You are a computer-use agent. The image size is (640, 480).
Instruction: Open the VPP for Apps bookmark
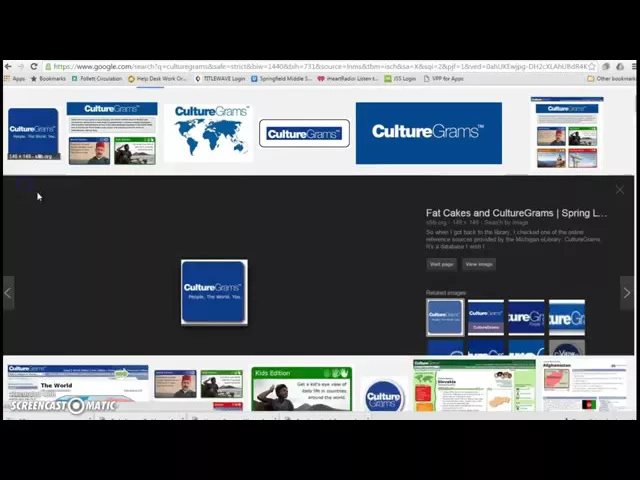pos(443,78)
